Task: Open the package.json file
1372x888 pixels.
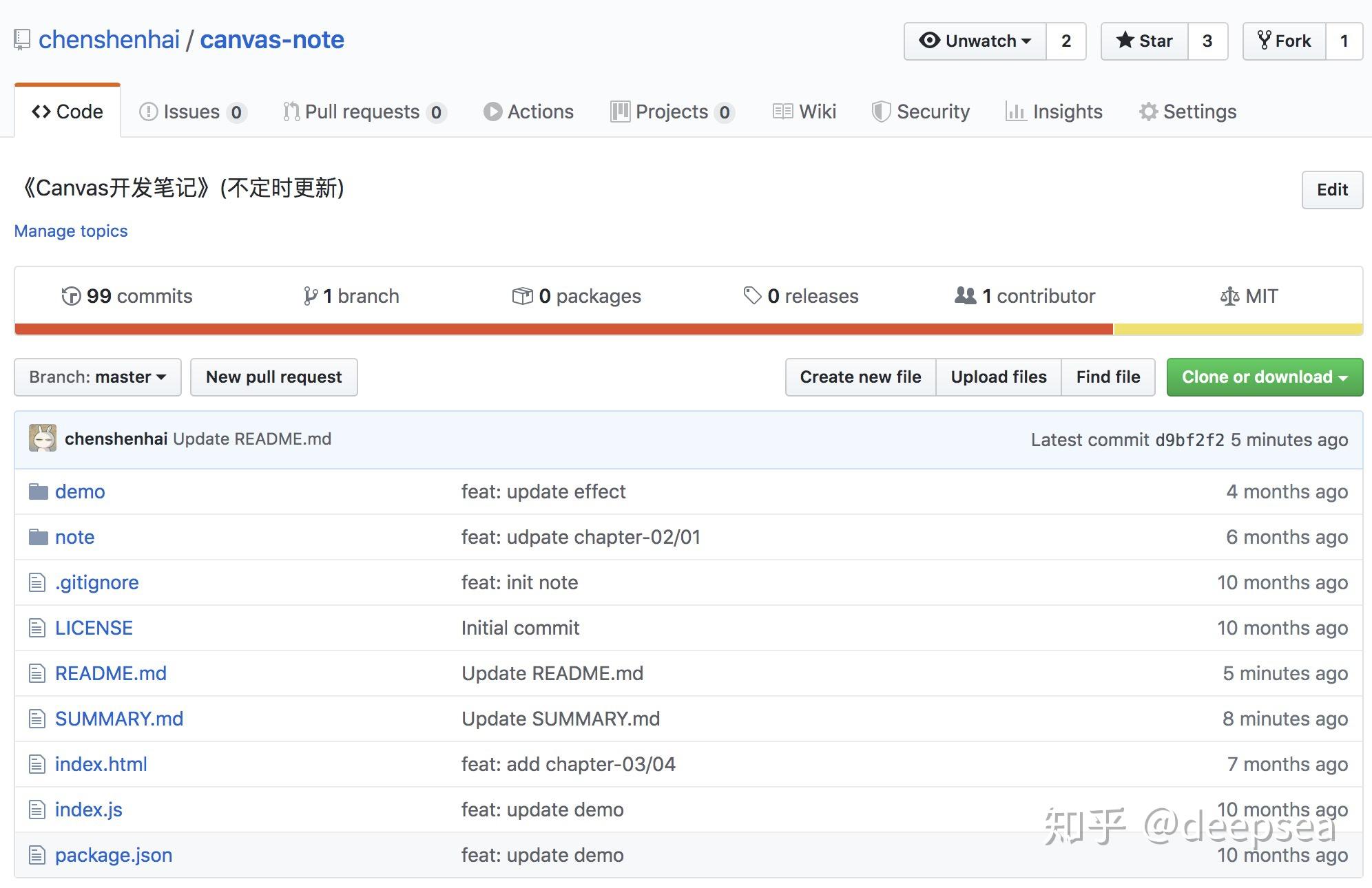Action: coord(114,855)
